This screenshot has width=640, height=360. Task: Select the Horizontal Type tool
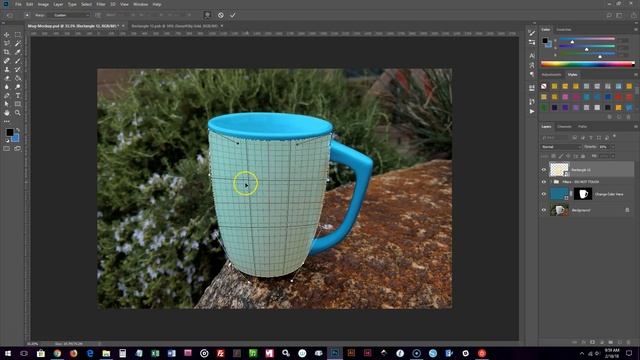pyautogui.click(x=18, y=96)
